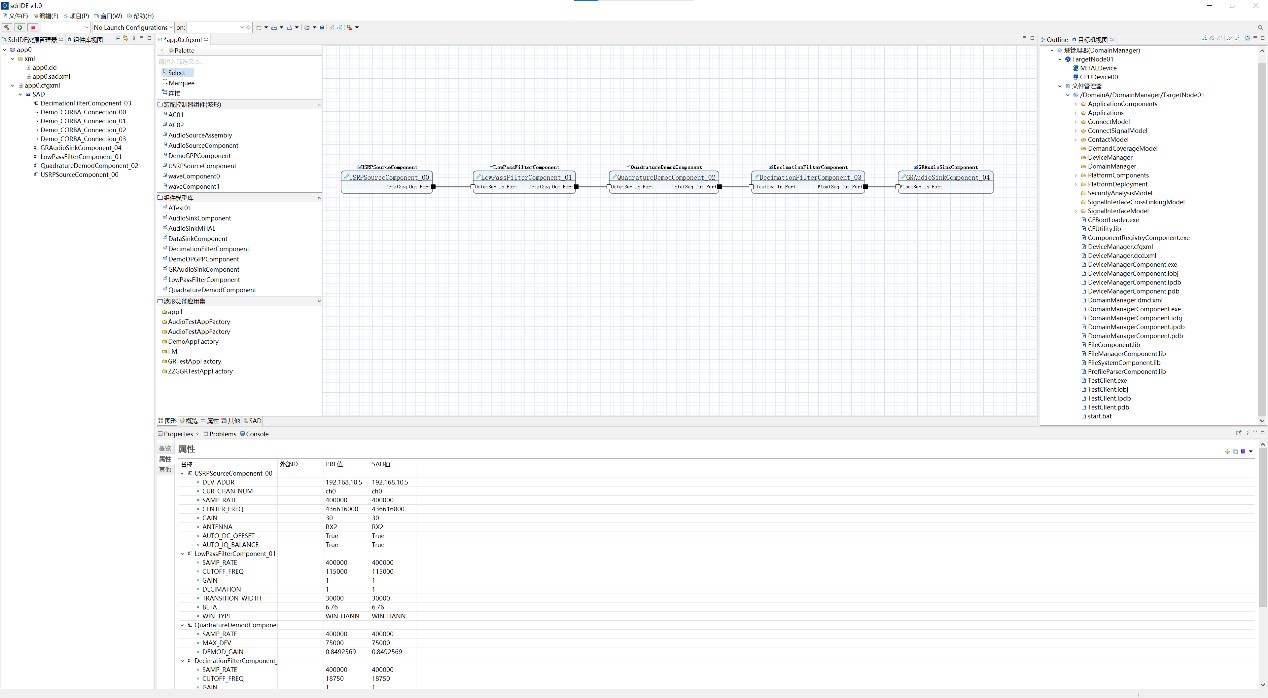The width and height of the screenshot is (1268, 698).
Task: Expand the ApplicationComponents folder
Action: [x=1076, y=104]
